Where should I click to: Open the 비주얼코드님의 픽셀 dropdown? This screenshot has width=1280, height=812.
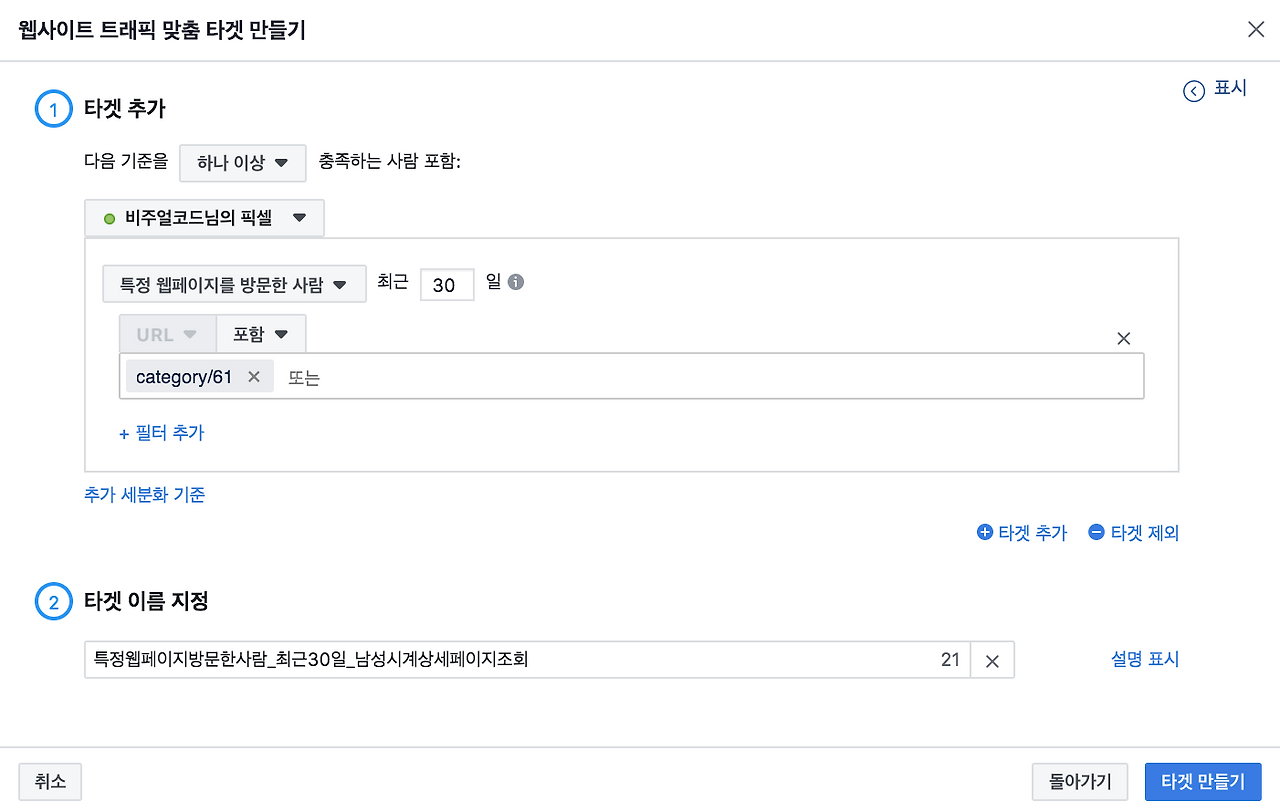click(x=205, y=218)
